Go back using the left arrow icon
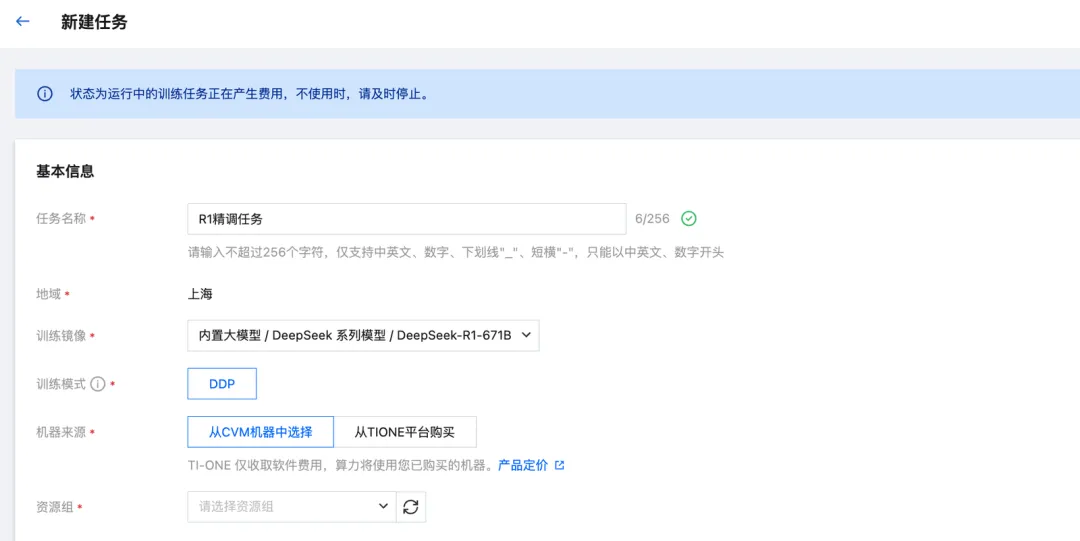This screenshot has width=1080, height=541. [x=23, y=21]
